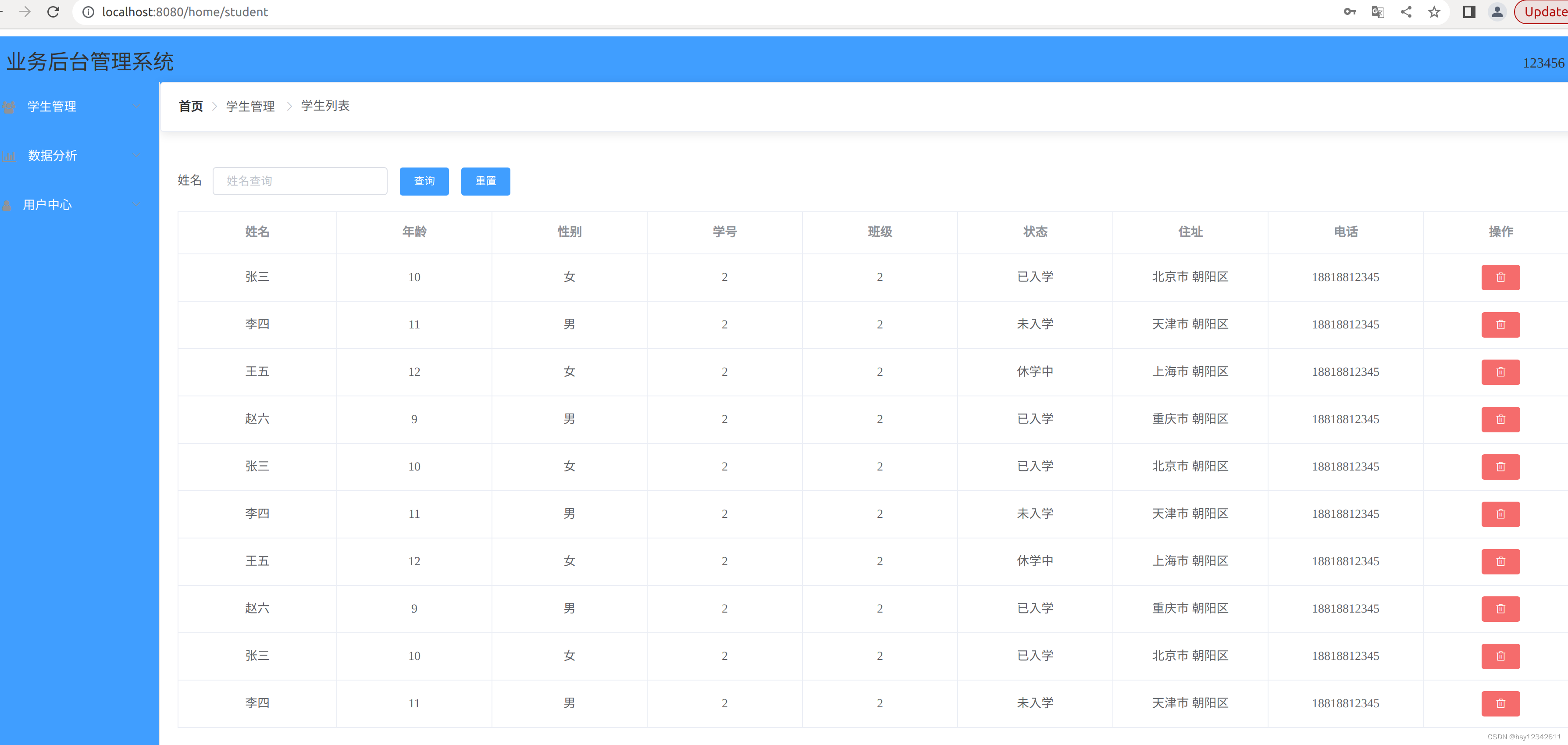Image resolution: width=1568 pixels, height=745 pixels.
Task: Select 学生列表 in the breadcrumb
Action: (x=324, y=106)
